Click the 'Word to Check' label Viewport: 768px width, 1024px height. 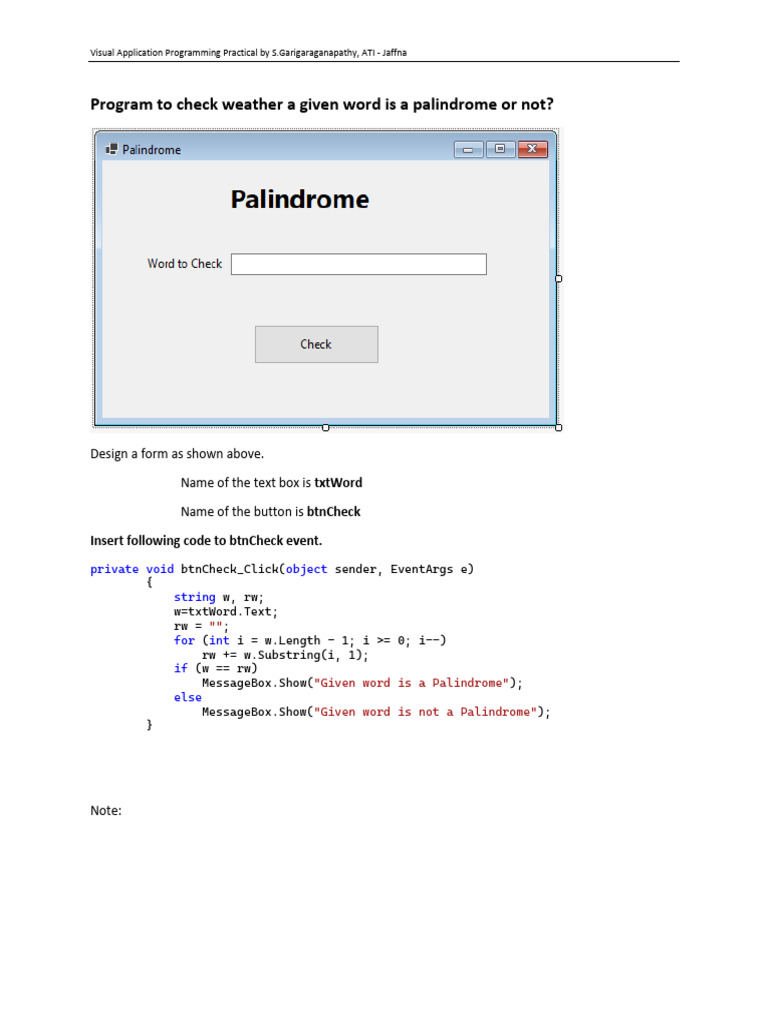tap(185, 264)
